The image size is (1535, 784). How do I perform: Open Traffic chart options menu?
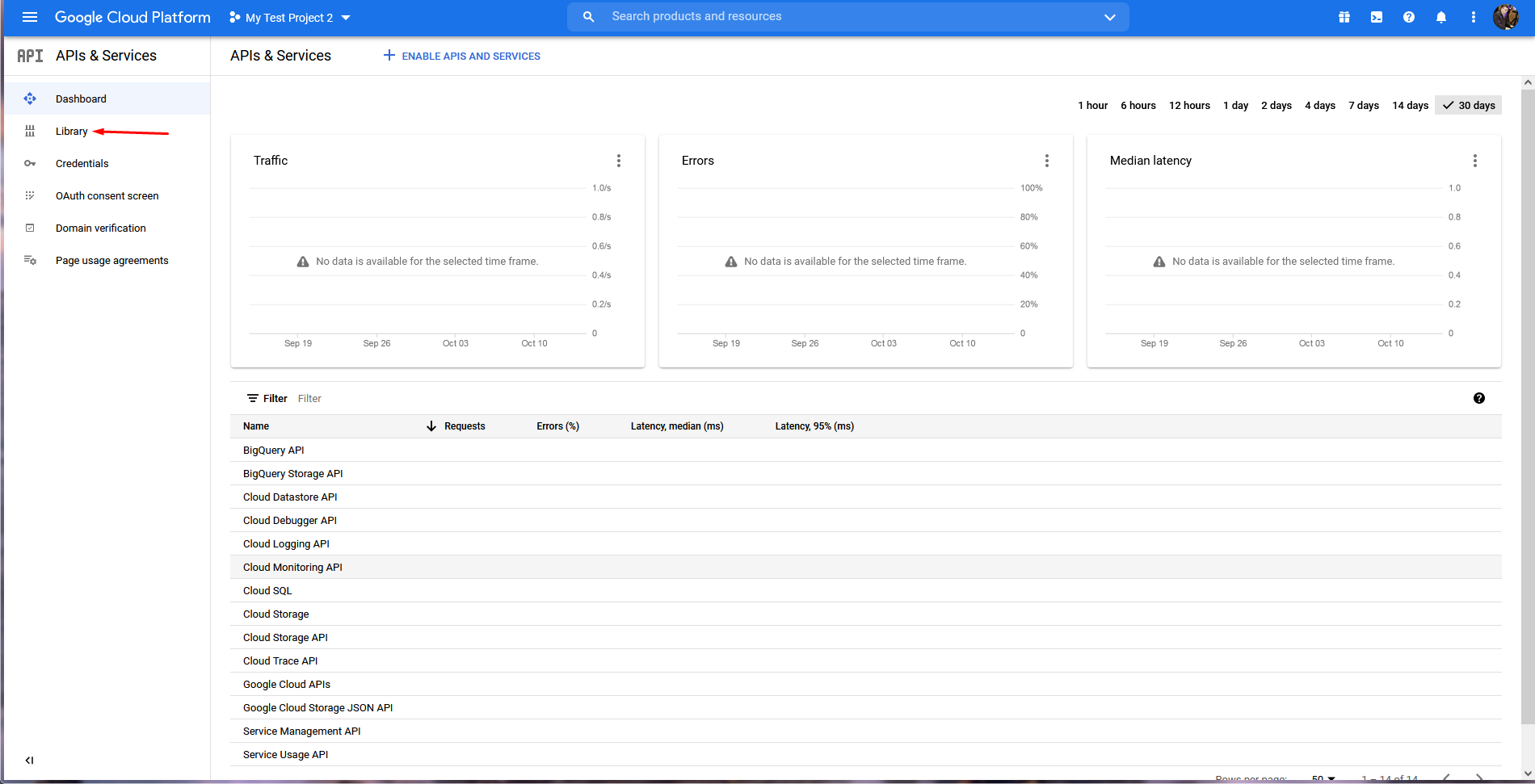tap(619, 161)
